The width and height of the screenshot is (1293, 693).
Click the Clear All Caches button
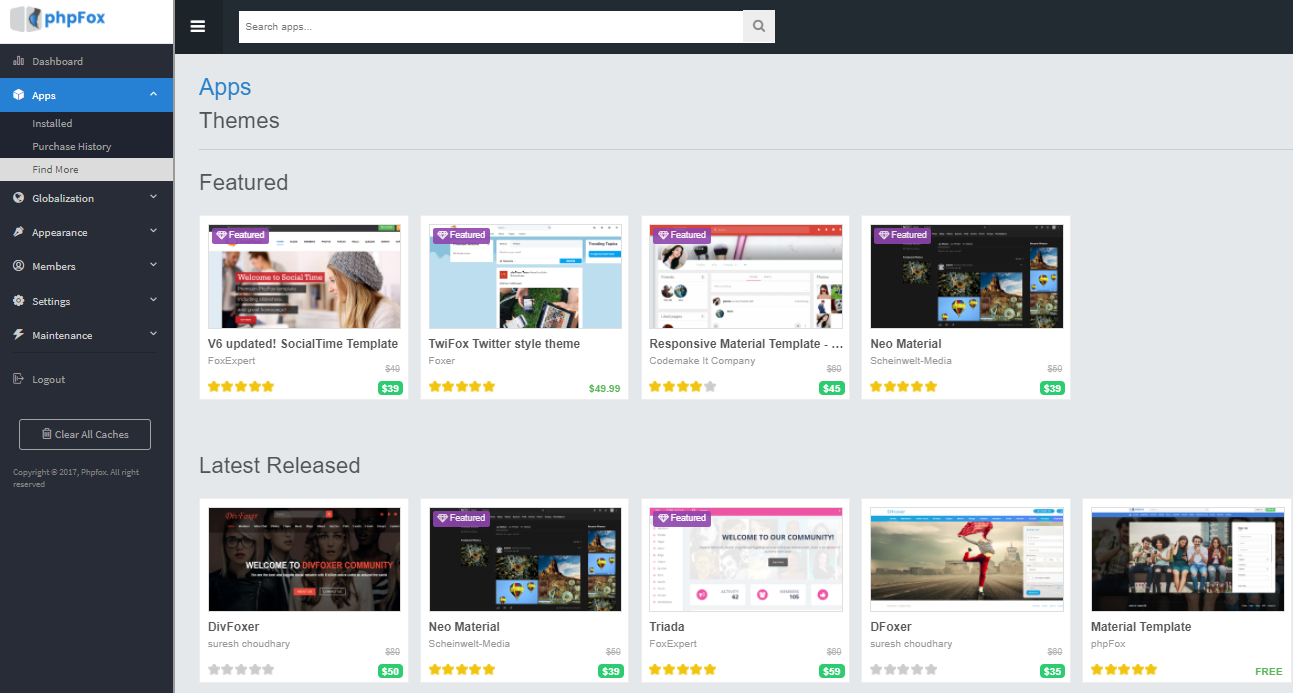pos(85,434)
